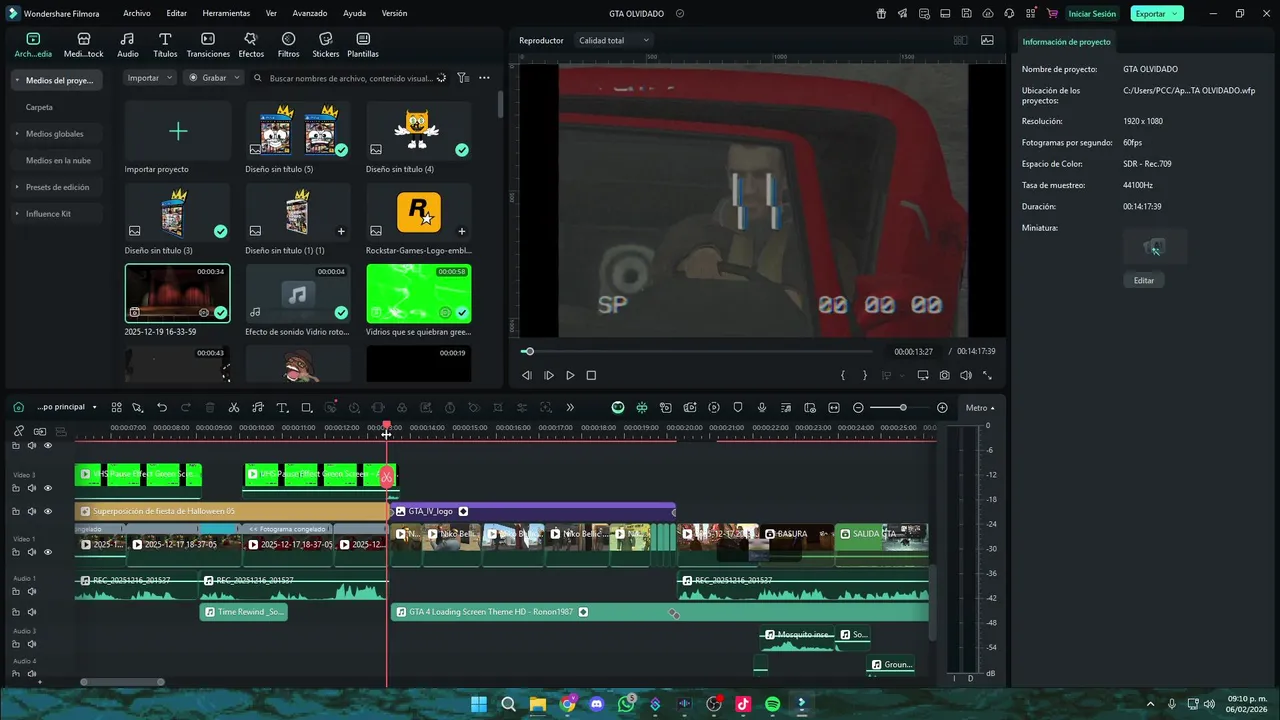
Task: Open the Exportar dropdown button
Action: tap(1157, 14)
